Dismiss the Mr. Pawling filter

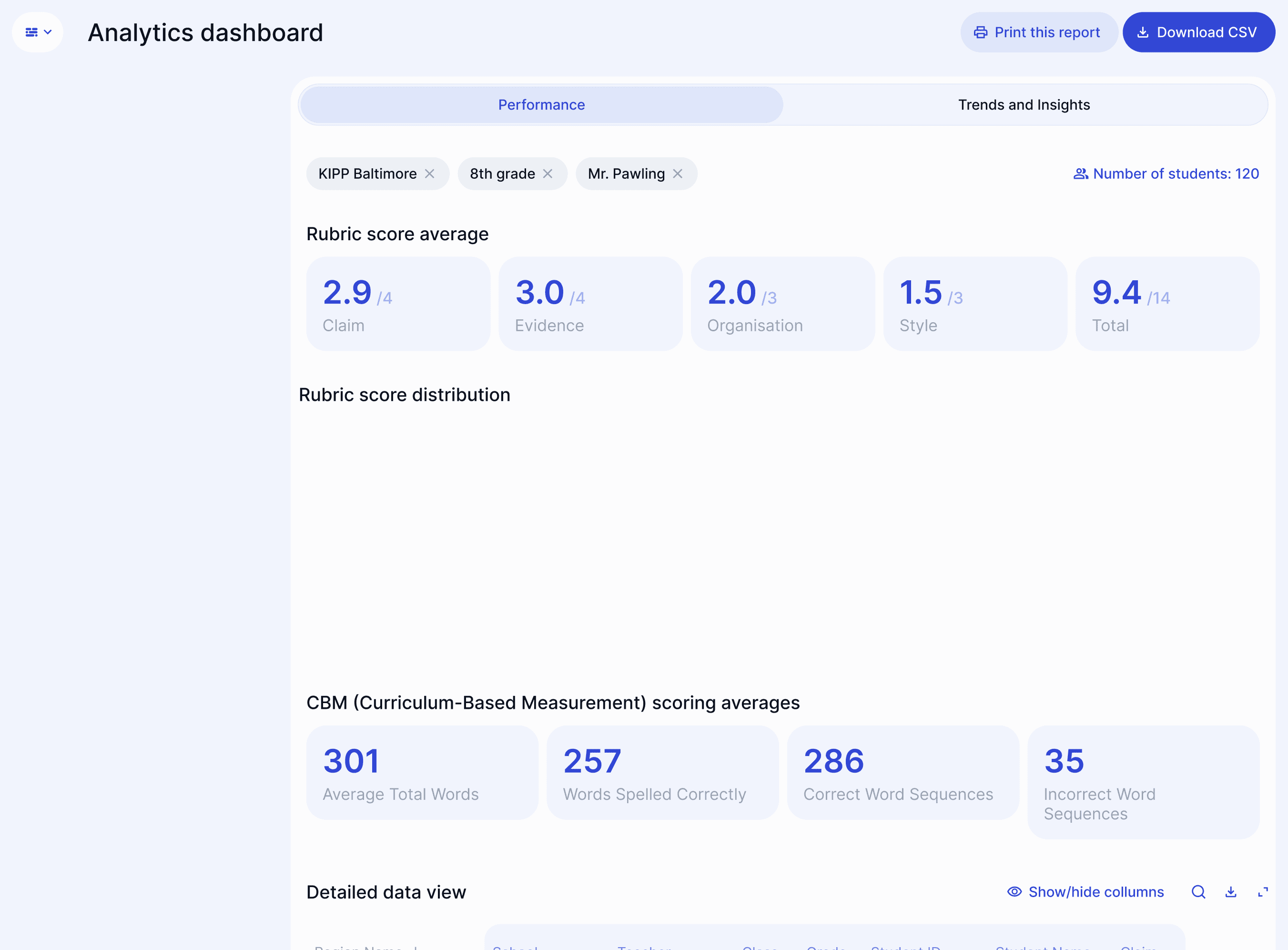[678, 174]
